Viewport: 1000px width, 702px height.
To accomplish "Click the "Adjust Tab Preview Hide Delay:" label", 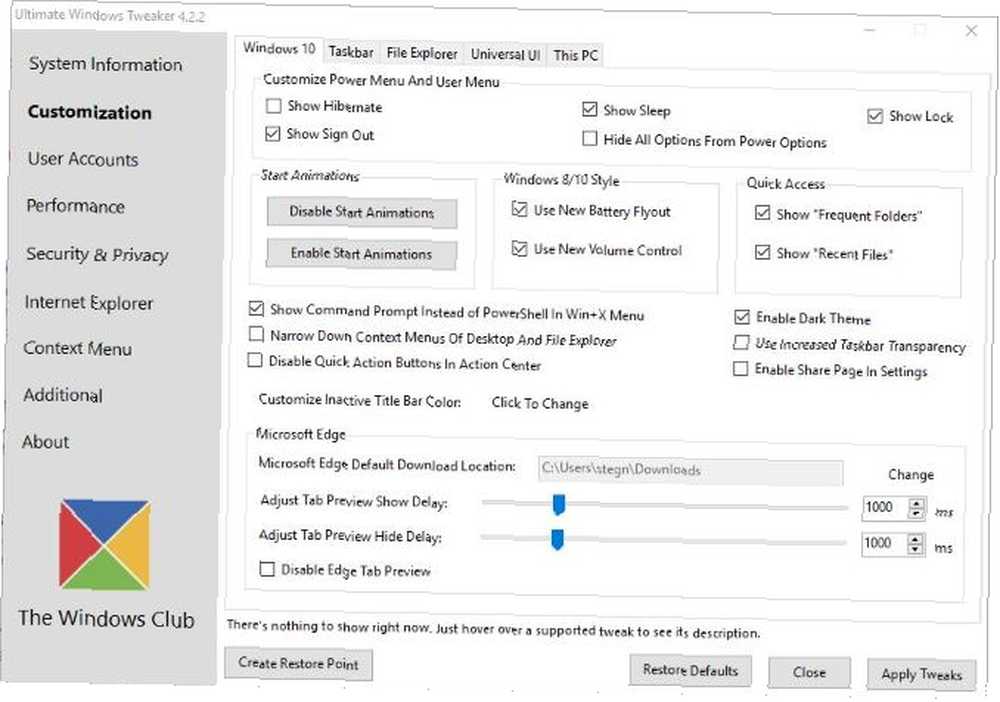I will pyautogui.click(x=350, y=536).
